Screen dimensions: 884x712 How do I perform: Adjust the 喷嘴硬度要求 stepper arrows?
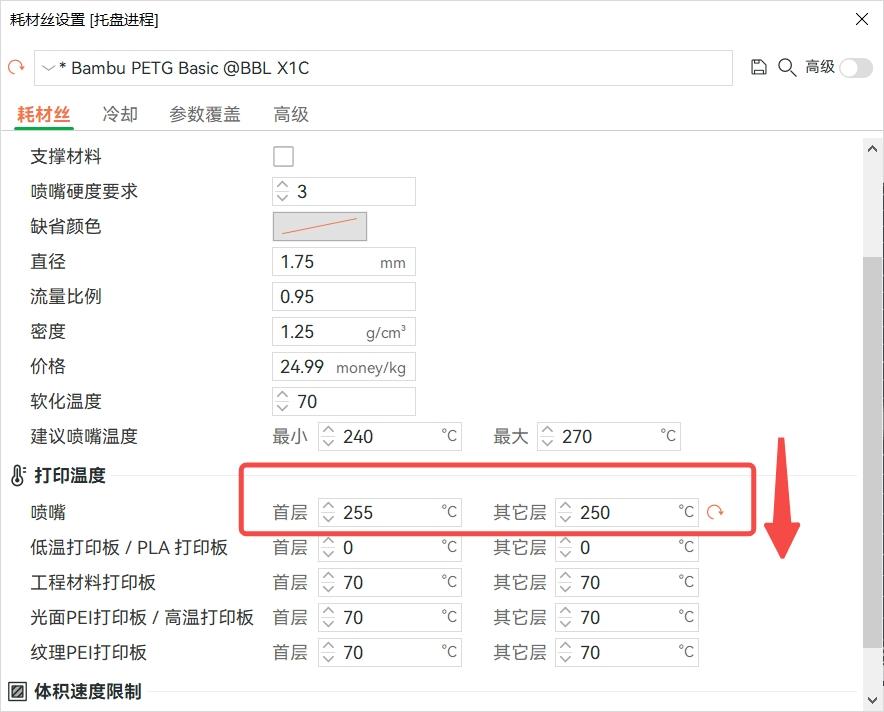click(282, 192)
